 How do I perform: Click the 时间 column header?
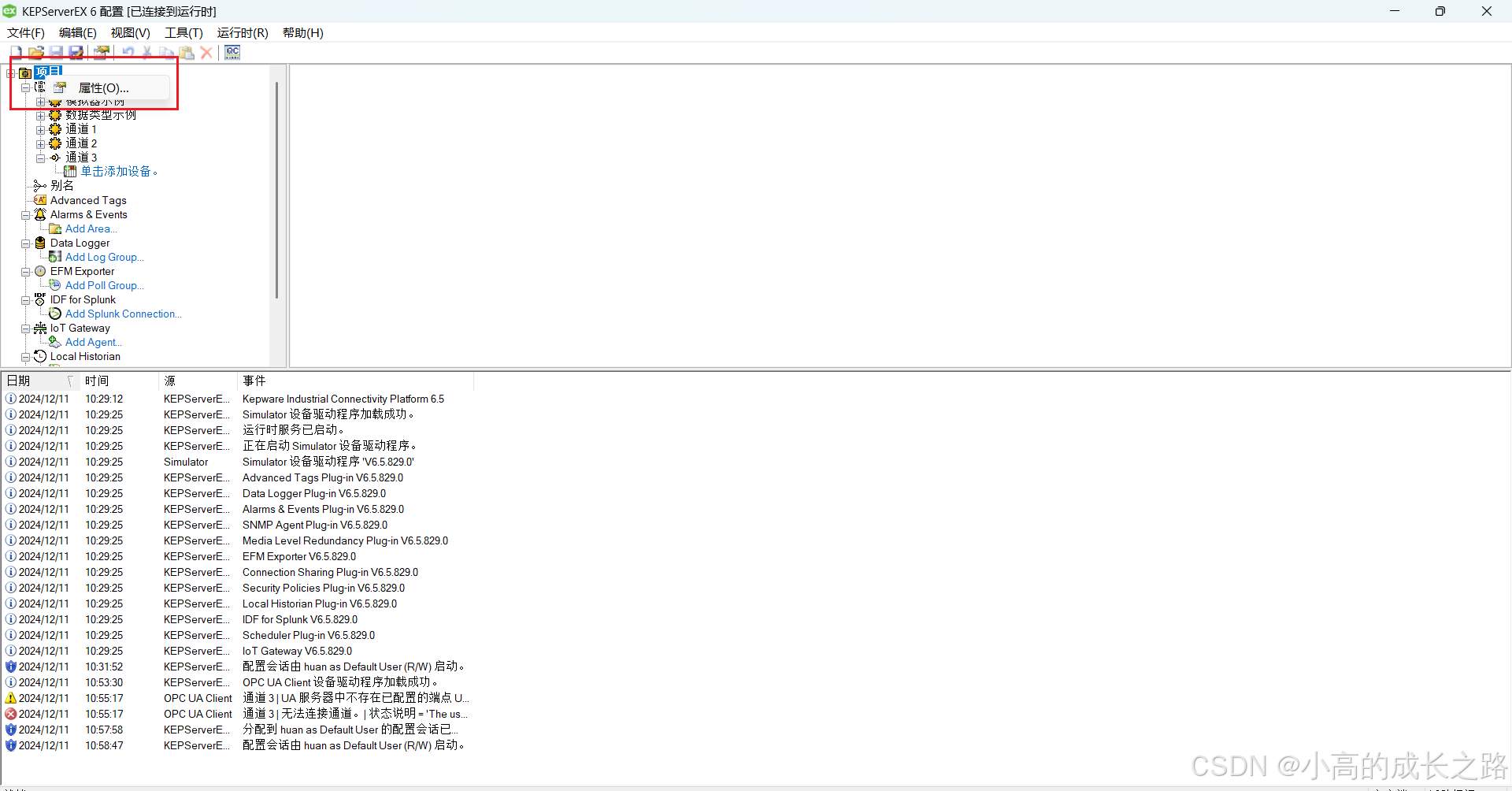click(119, 381)
